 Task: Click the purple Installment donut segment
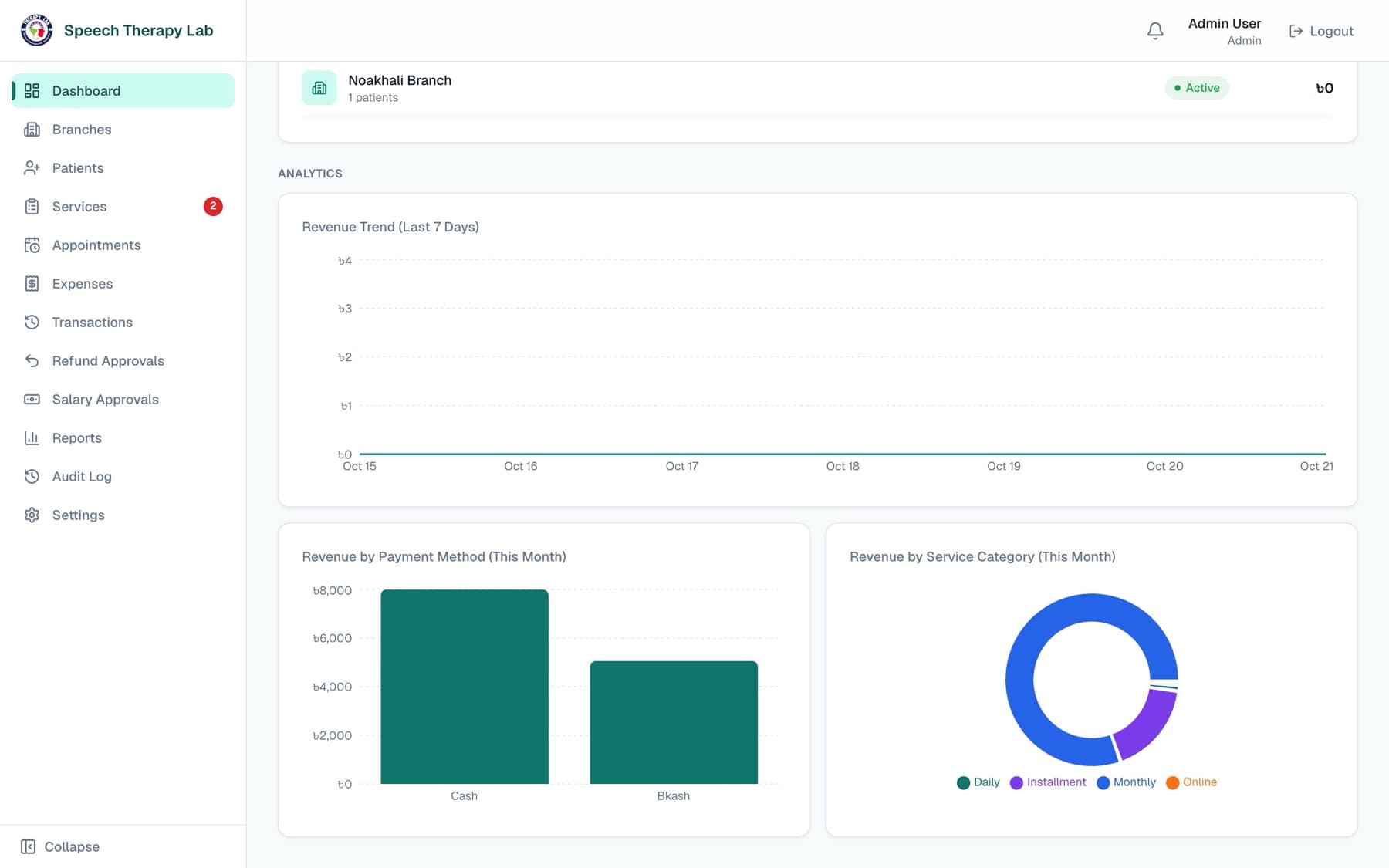click(x=1149, y=727)
